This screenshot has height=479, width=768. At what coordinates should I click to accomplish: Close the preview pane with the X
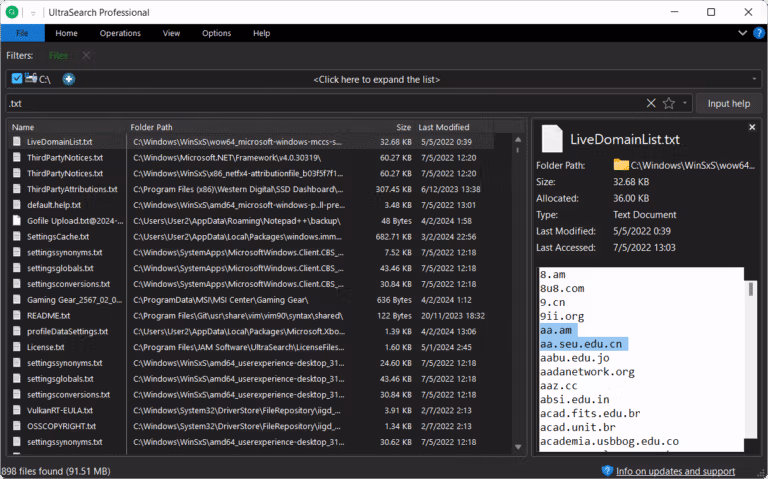[752, 127]
